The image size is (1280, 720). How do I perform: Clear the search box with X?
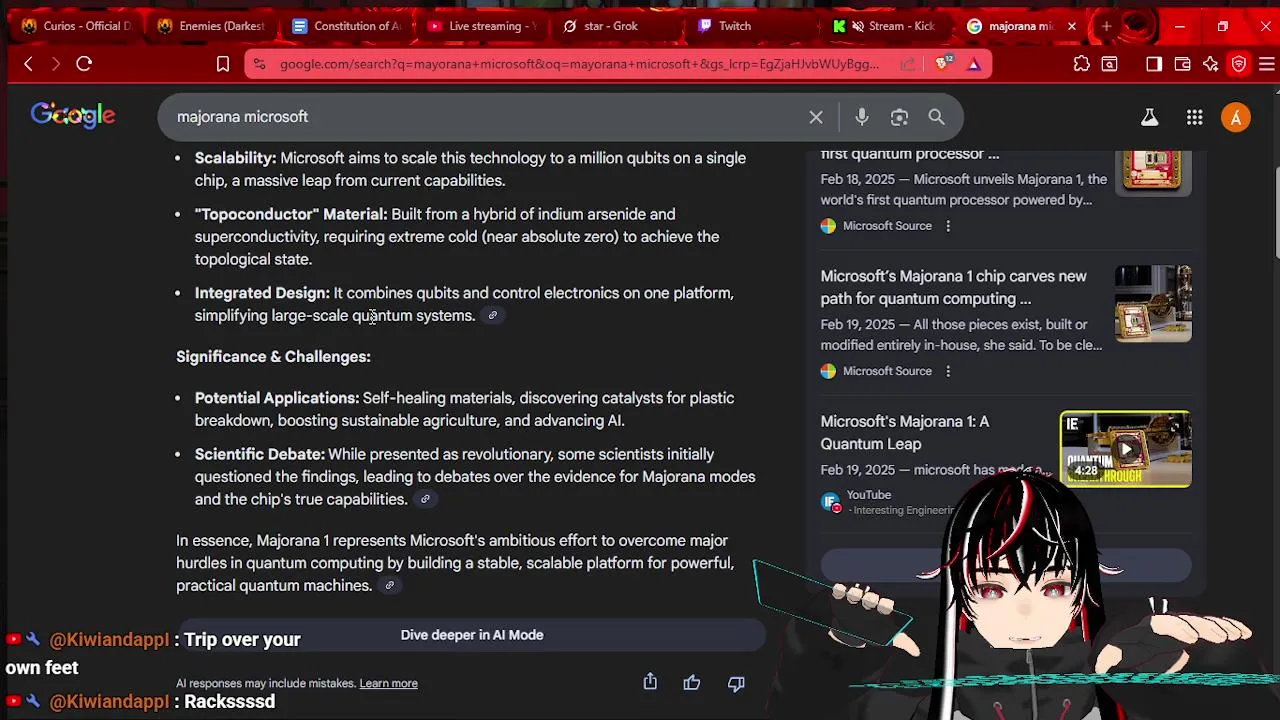[x=816, y=117]
